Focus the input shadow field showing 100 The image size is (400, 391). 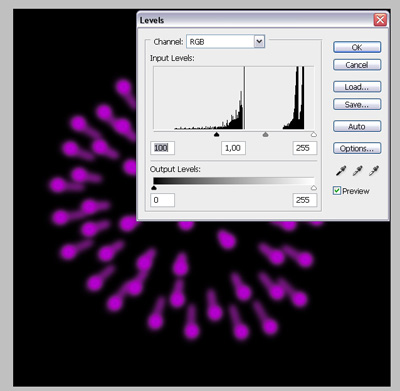(162, 148)
